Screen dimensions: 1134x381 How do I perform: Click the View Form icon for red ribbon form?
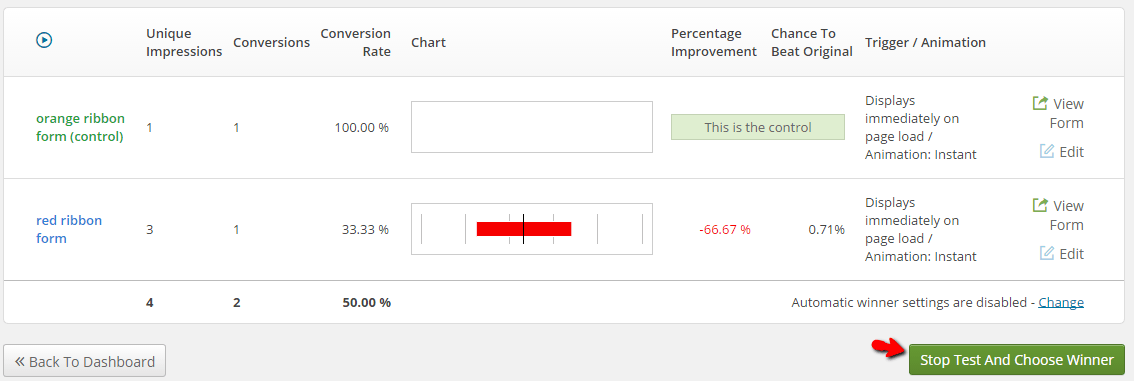pos(1040,205)
